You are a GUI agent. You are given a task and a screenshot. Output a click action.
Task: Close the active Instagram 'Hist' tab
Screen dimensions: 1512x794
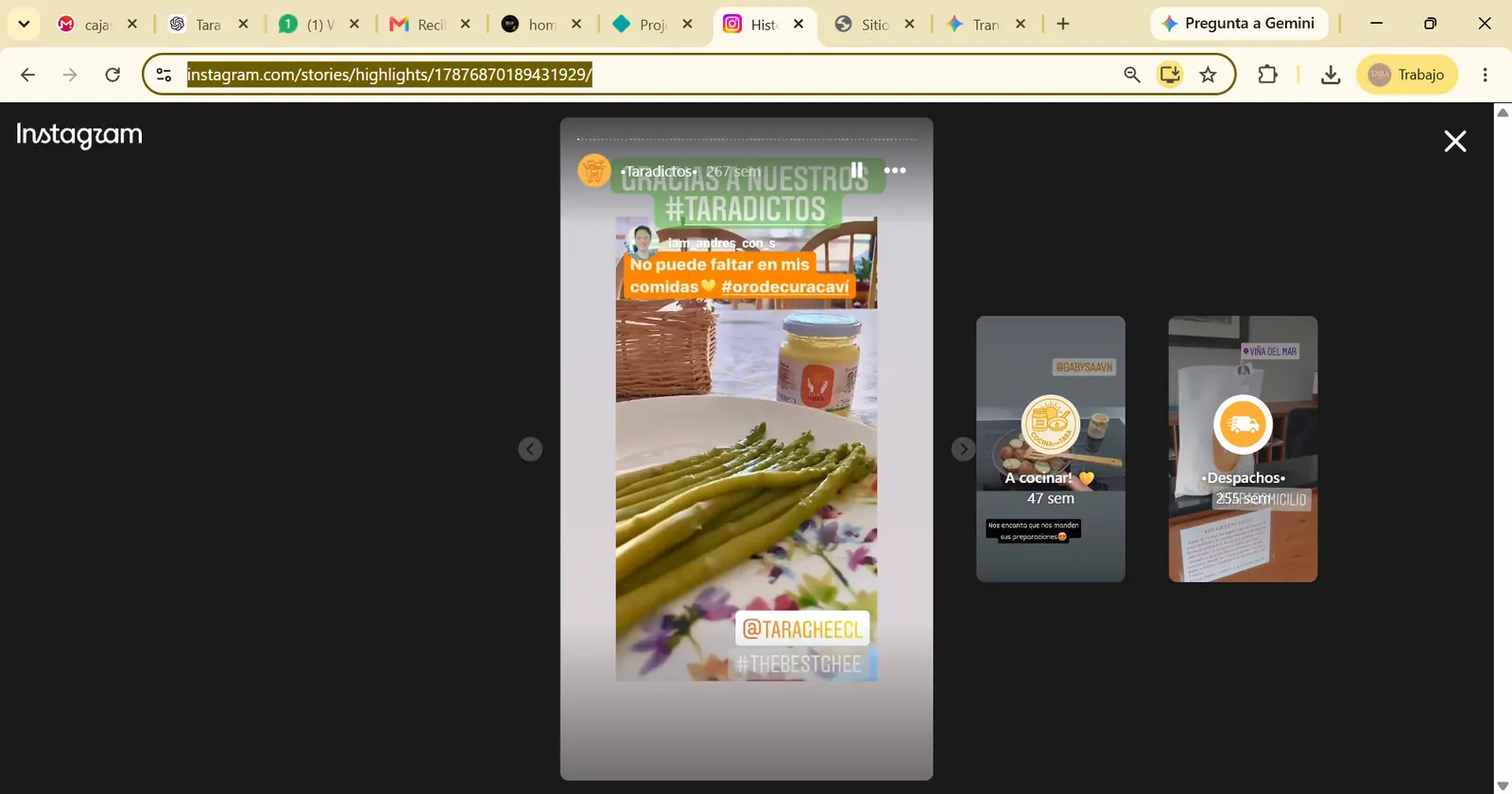point(799,25)
